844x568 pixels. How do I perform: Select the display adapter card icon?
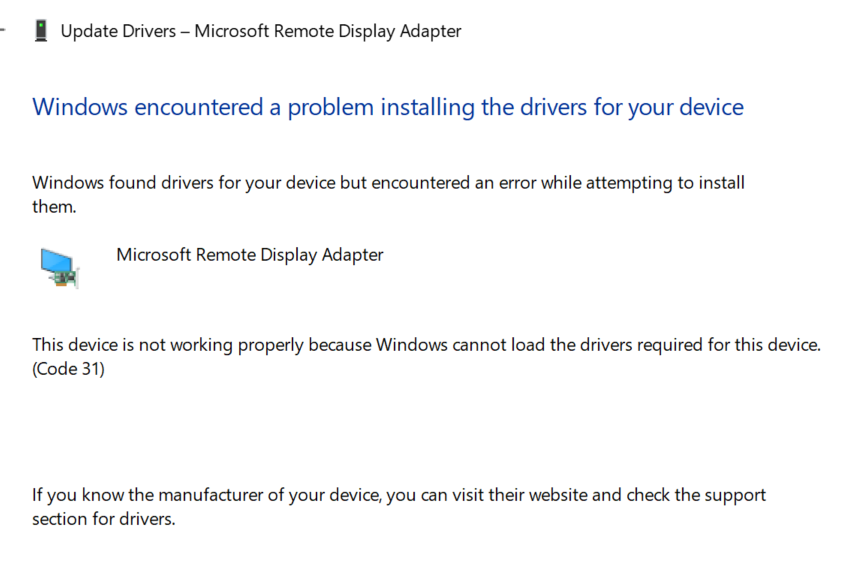point(59,268)
